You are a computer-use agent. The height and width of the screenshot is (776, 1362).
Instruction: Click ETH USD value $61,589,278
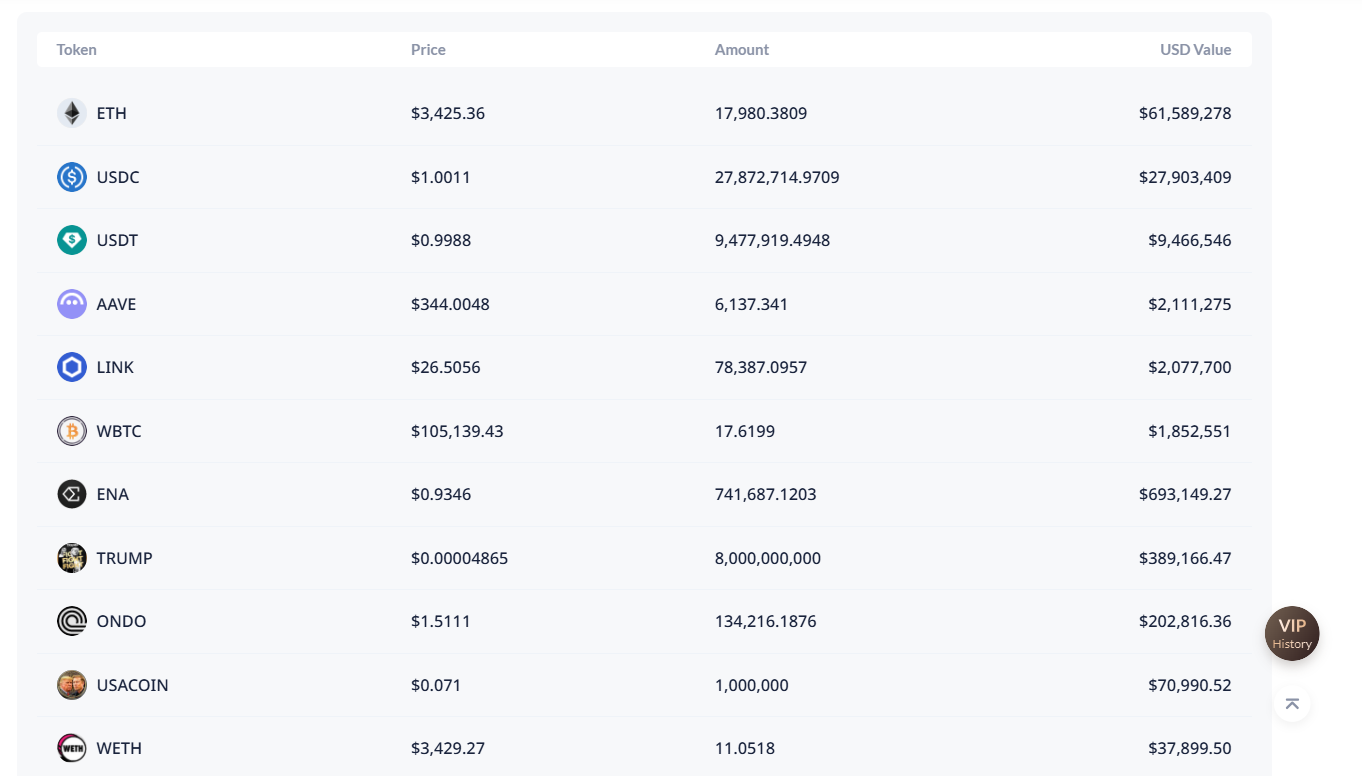click(x=1185, y=113)
